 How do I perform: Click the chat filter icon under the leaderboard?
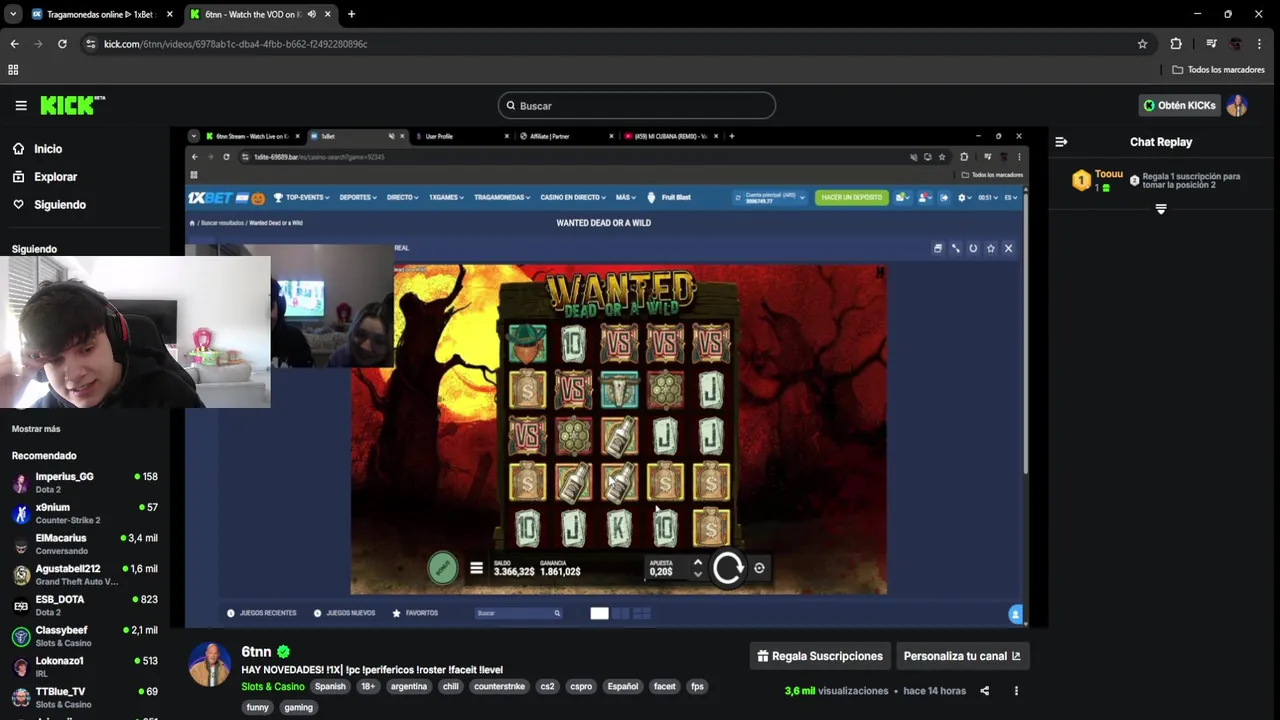(x=1161, y=209)
